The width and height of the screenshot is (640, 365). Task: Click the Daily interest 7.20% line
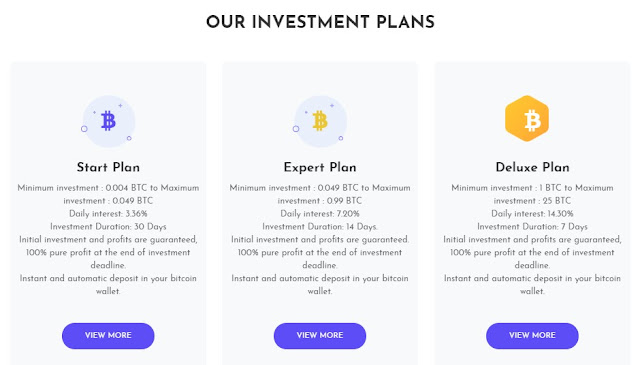pyautogui.click(x=320, y=214)
